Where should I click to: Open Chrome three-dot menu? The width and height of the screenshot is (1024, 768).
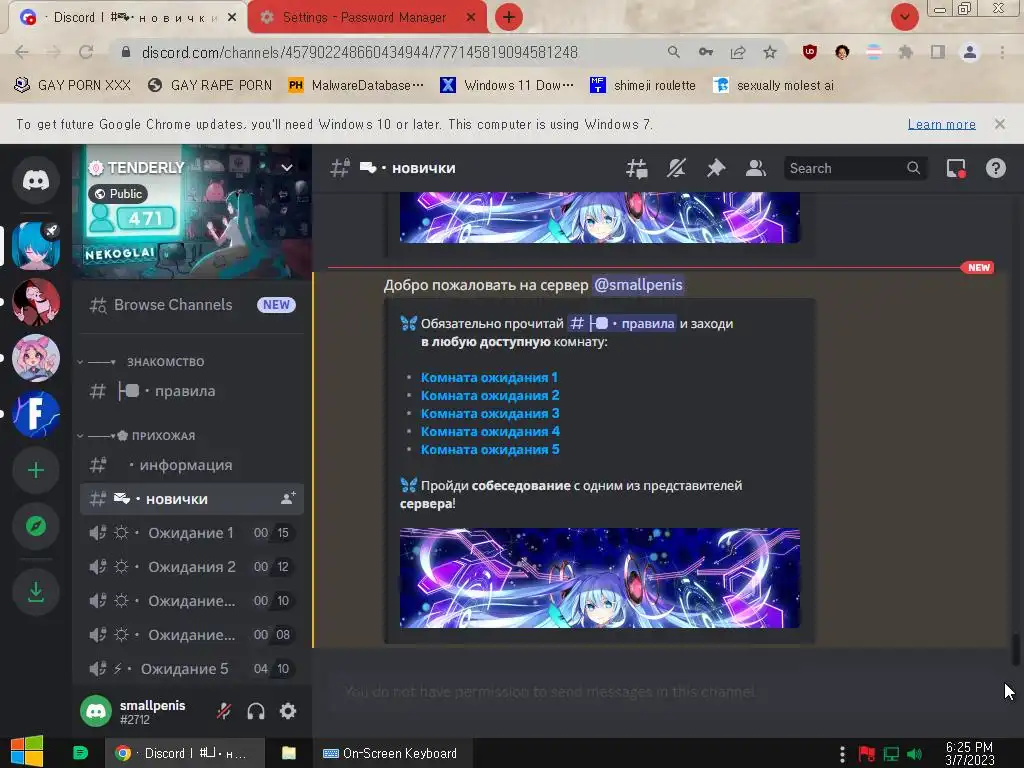tap(1002, 52)
